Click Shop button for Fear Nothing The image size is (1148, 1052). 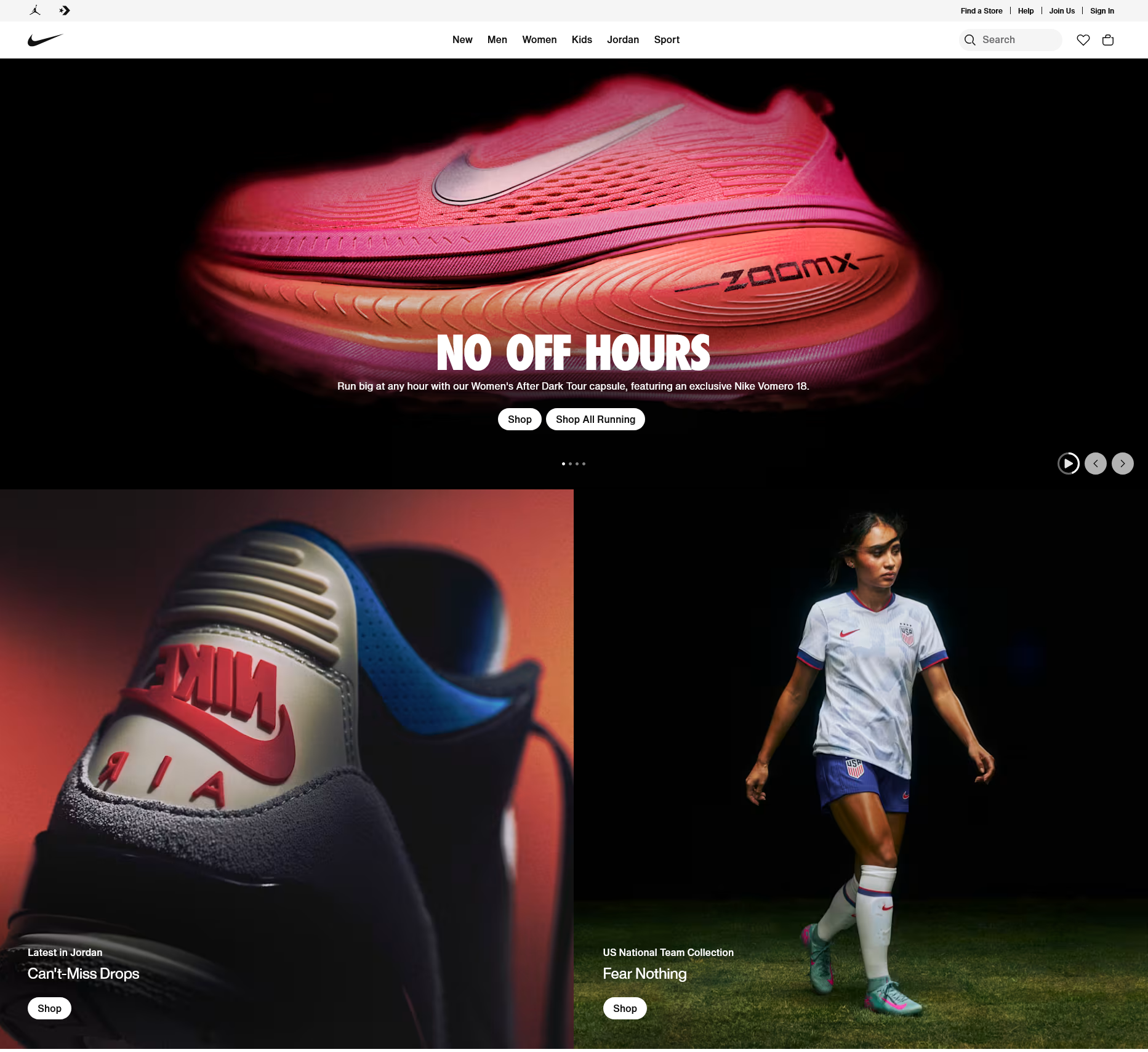click(x=625, y=1008)
